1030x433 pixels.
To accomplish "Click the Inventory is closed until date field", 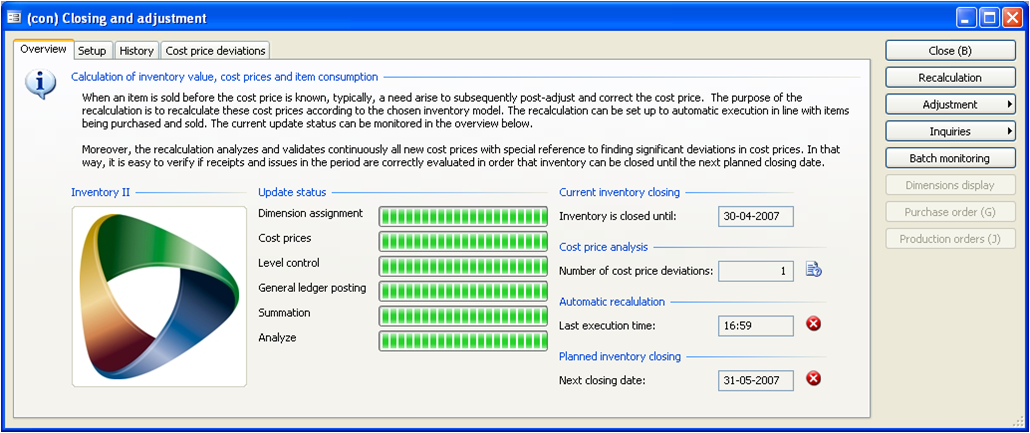I will click(755, 216).
